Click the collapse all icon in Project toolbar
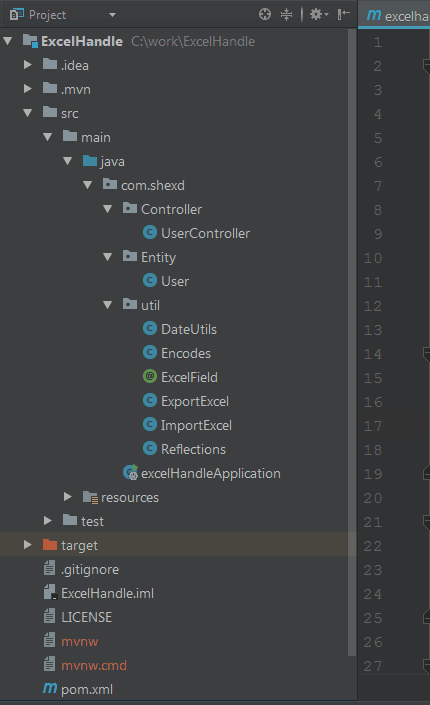 pyautogui.click(x=287, y=14)
